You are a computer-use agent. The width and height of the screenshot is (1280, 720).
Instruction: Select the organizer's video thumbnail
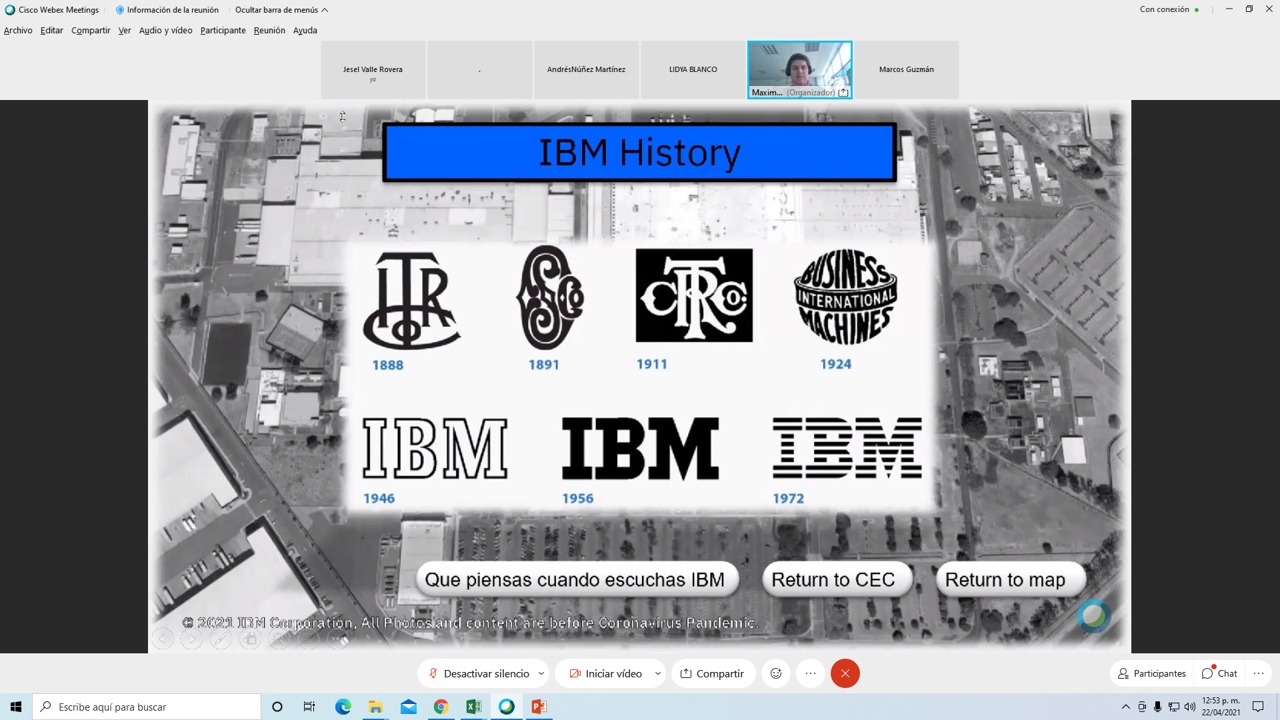point(800,70)
